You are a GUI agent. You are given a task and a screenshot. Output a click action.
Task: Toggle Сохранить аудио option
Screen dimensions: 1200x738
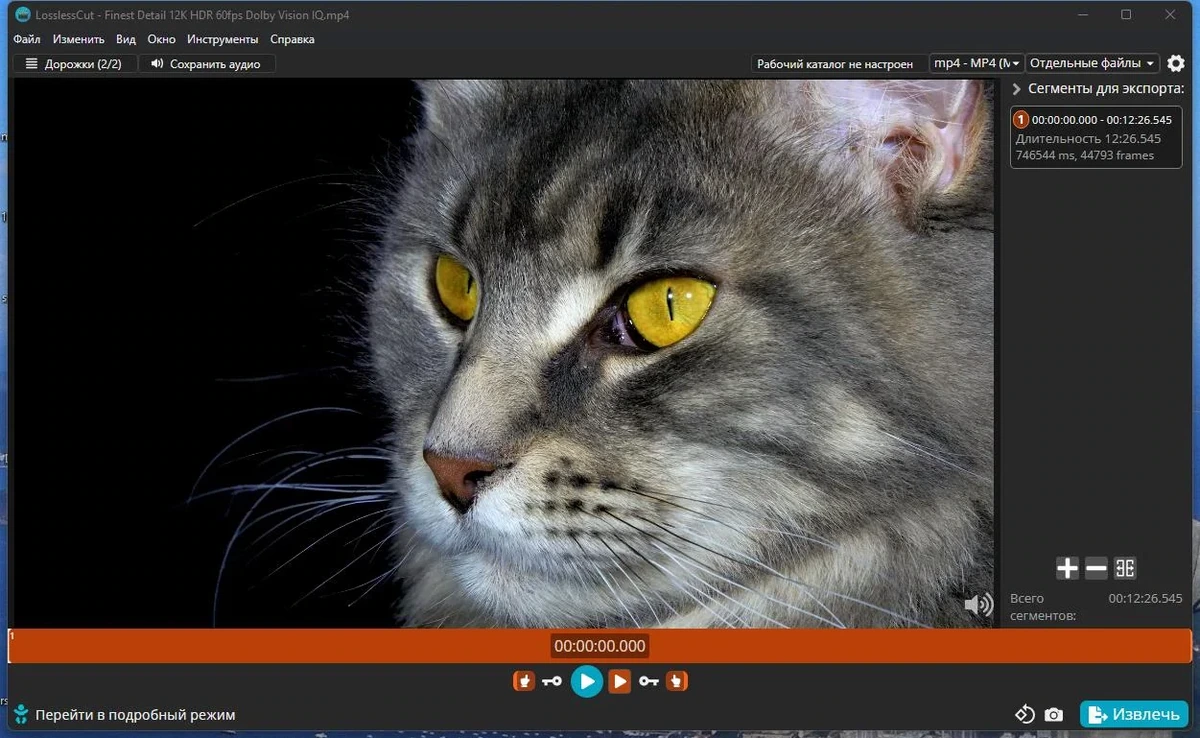point(206,63)
